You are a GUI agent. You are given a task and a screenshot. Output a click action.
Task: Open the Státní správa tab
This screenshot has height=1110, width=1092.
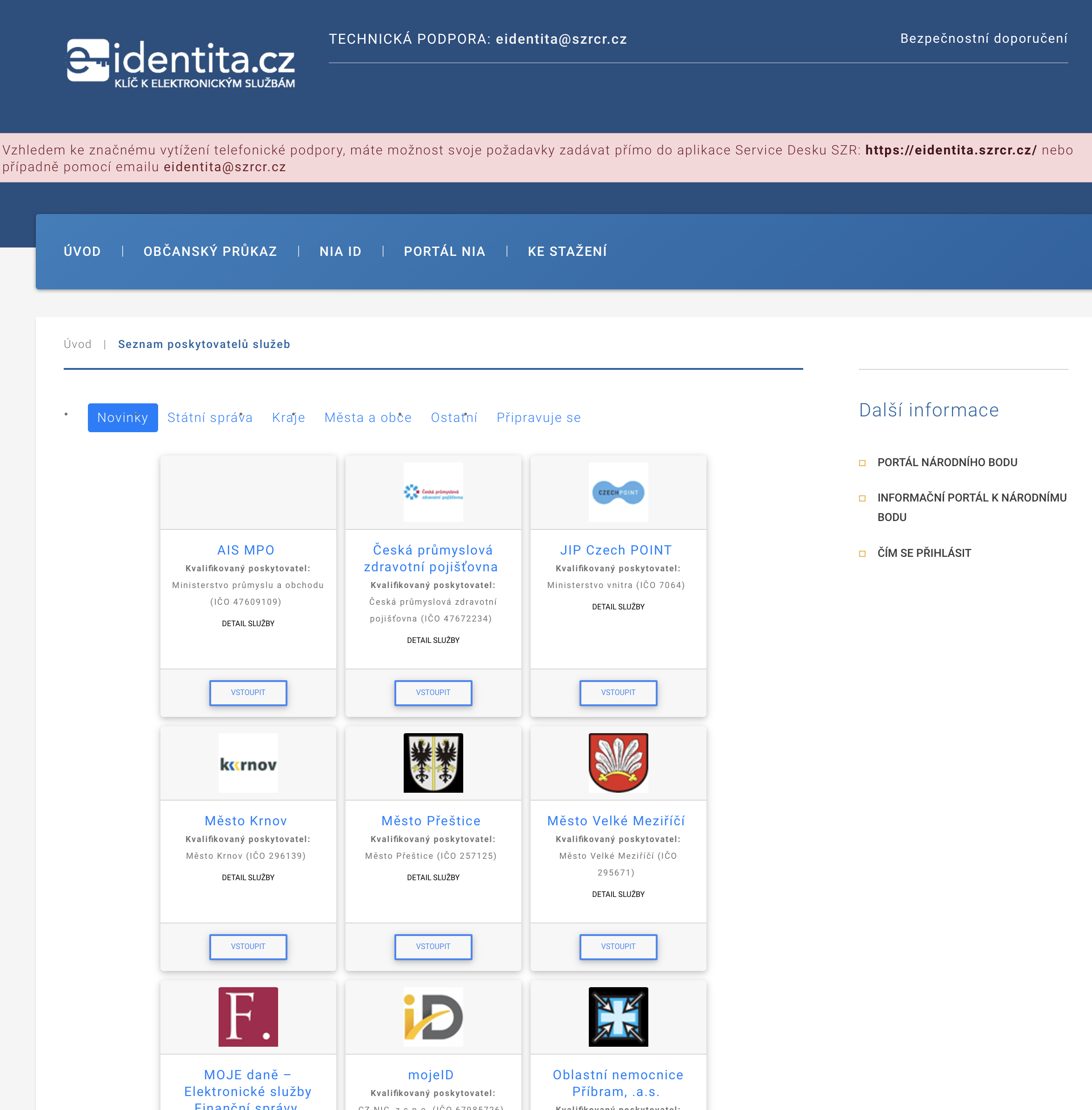point(210,418)
